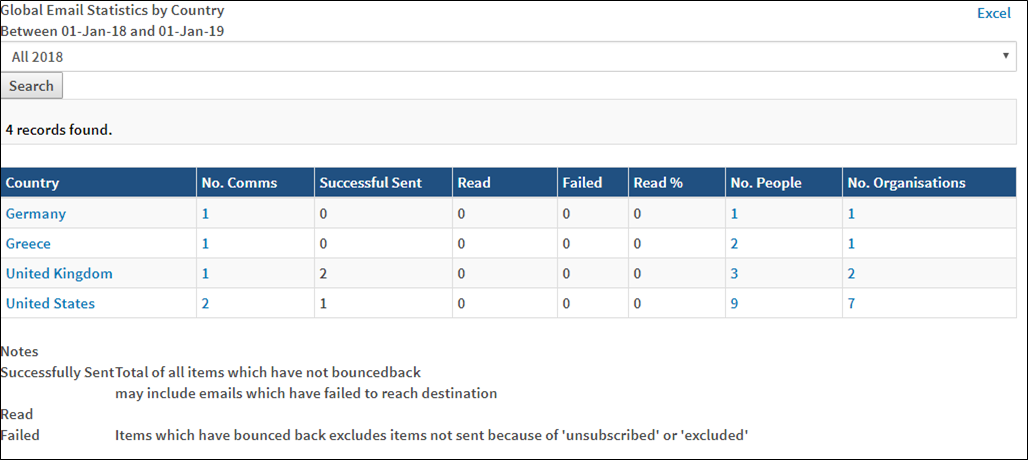
Task: Open United Kingdom's No. People value 3
Action: (734, 273)
